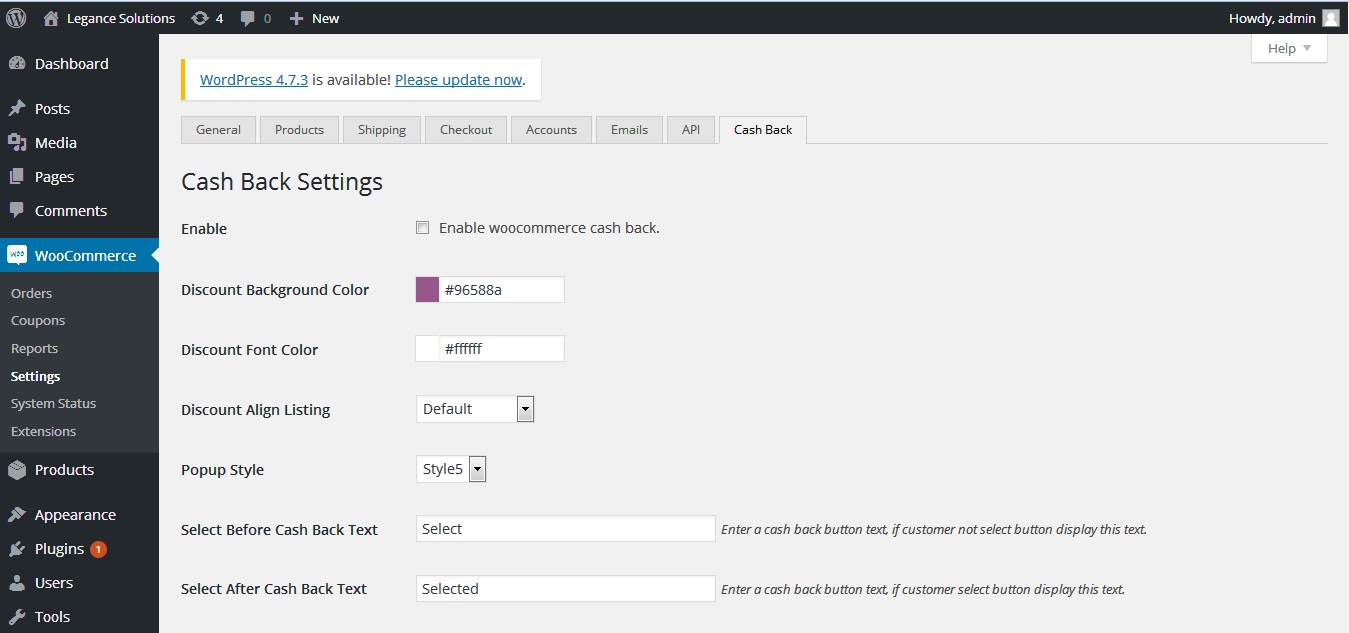Screen dimensions: 1349x633
Task: Click the admin user avatar icon
Action: 1330,18
